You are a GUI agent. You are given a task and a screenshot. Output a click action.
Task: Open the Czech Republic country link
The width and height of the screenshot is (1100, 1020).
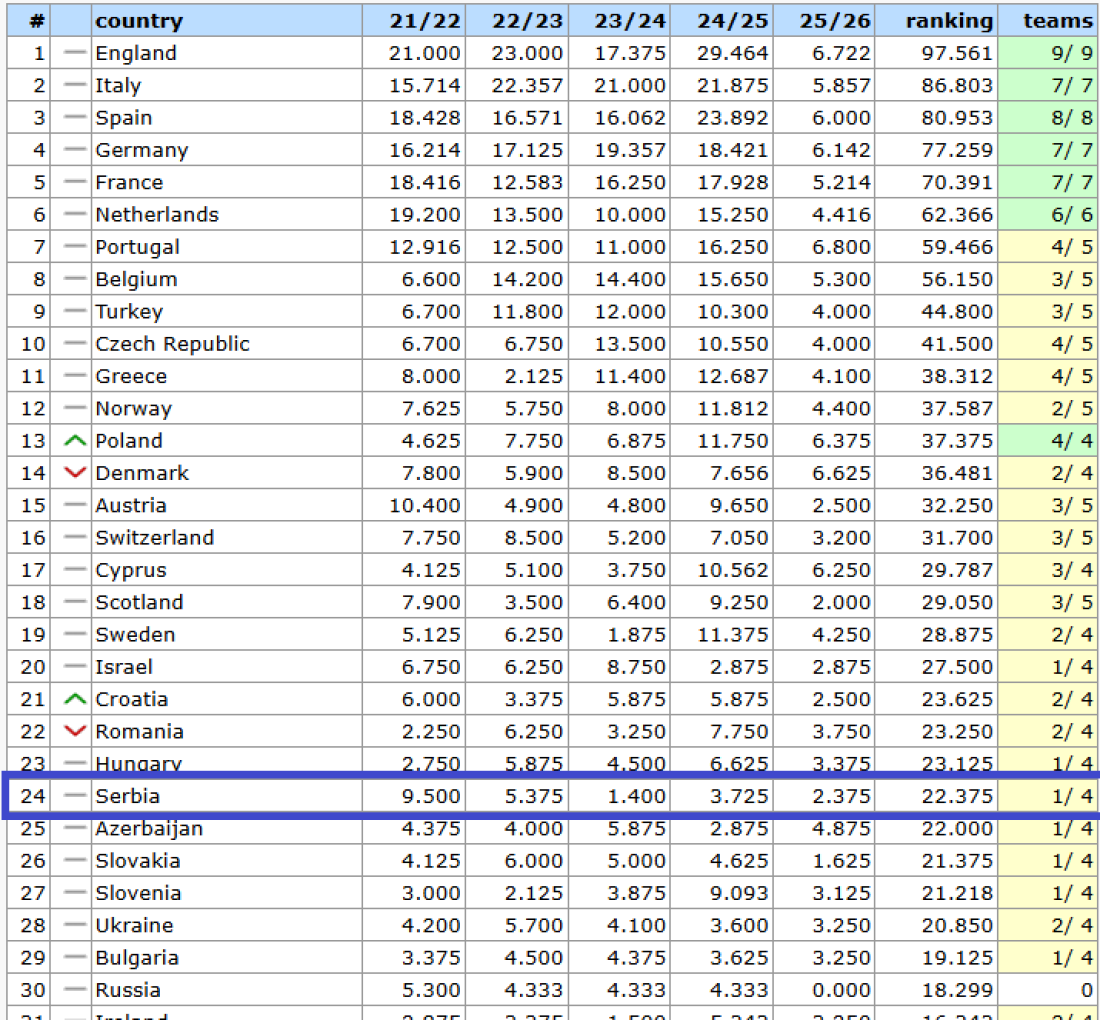tap(172, 344)
